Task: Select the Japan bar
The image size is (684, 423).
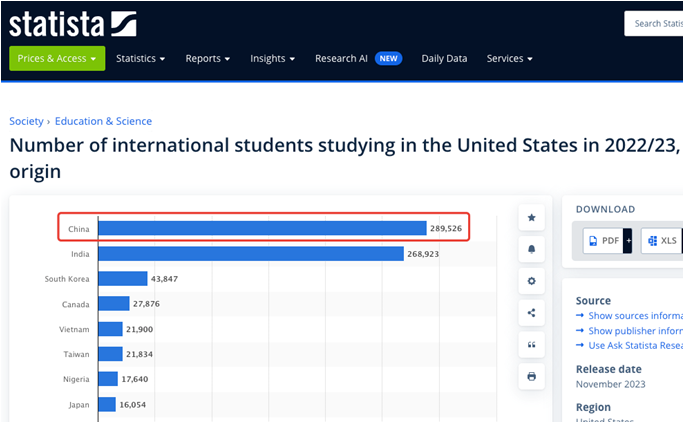Action: [107, 404]
